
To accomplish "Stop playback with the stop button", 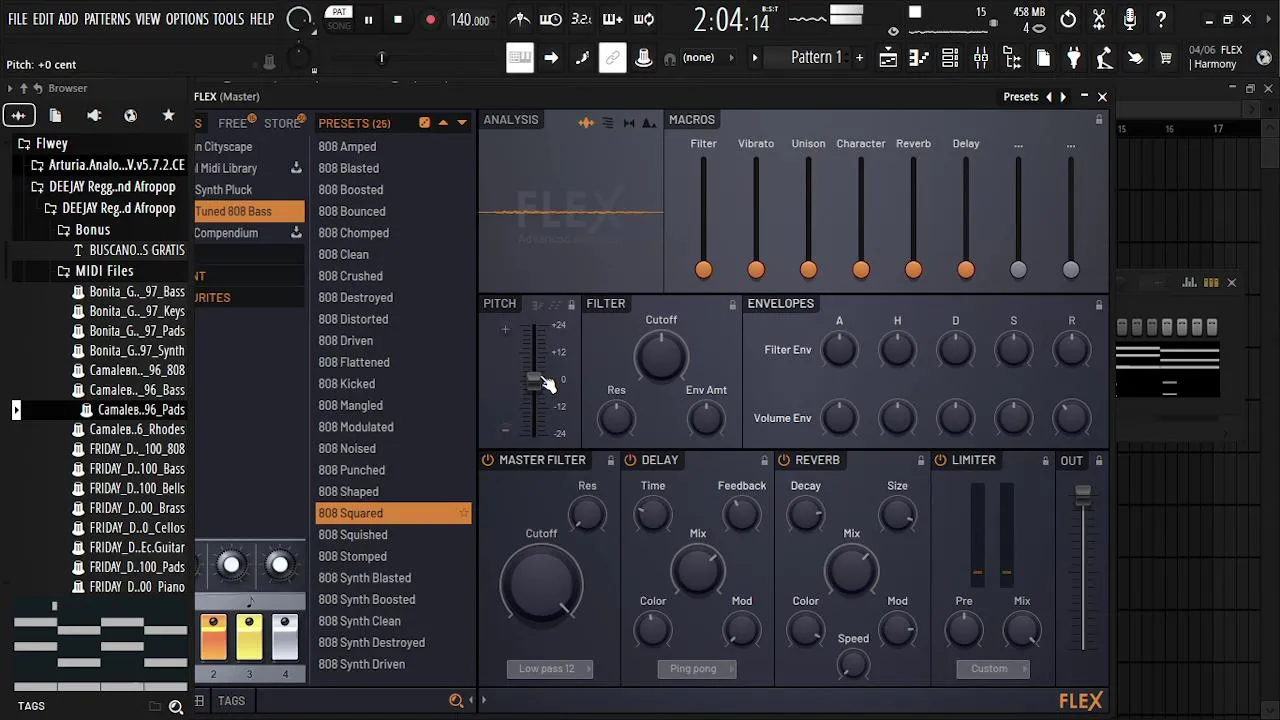I will pos(398,20).
